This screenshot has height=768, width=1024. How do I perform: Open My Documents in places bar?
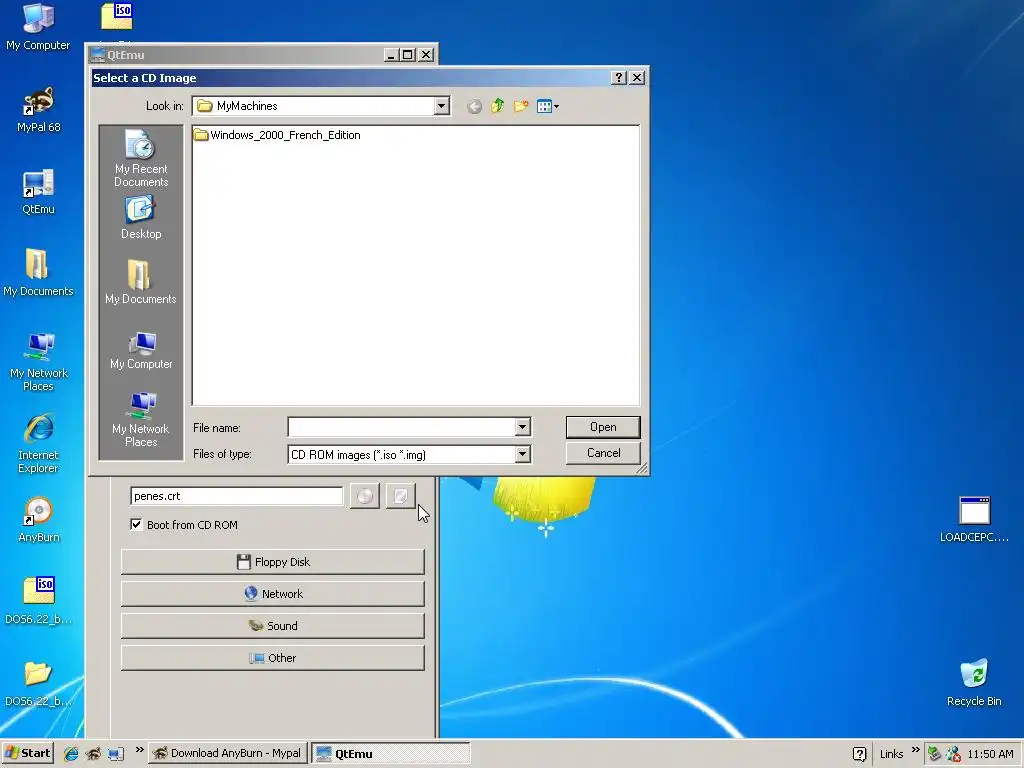(141, 282)
